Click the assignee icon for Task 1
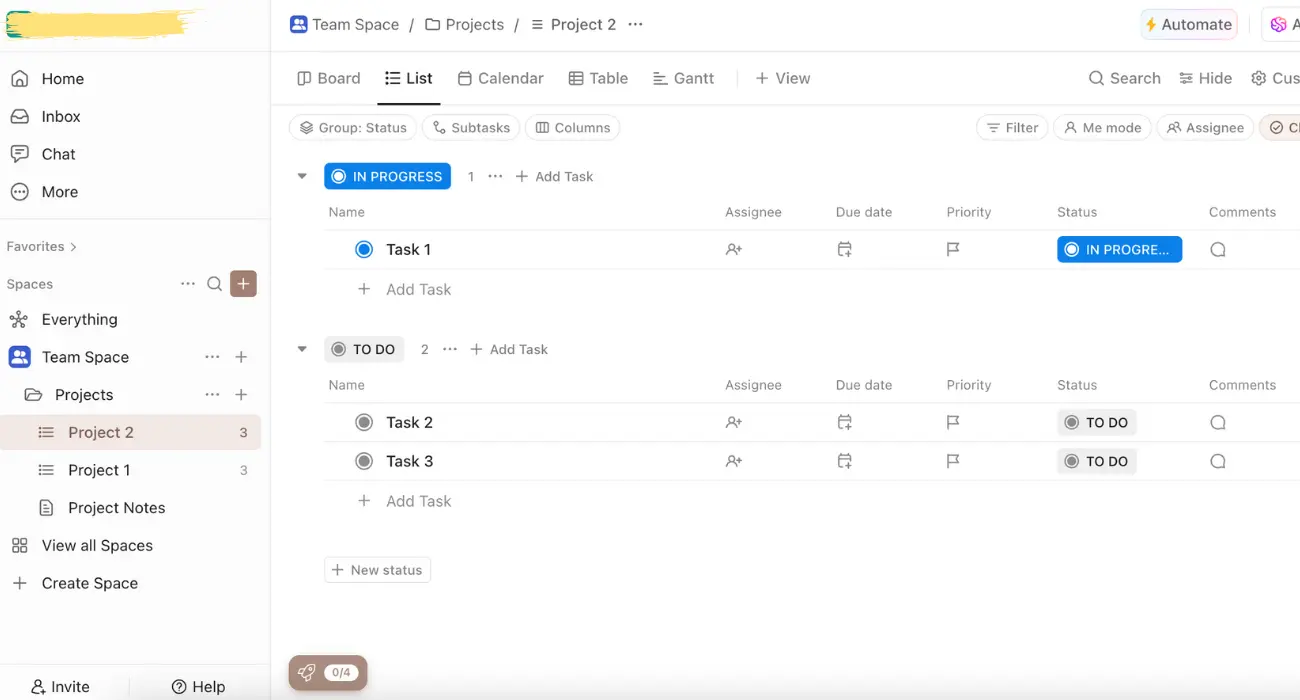This screenshot has width=1300, height=700. (x=734, y=250)
